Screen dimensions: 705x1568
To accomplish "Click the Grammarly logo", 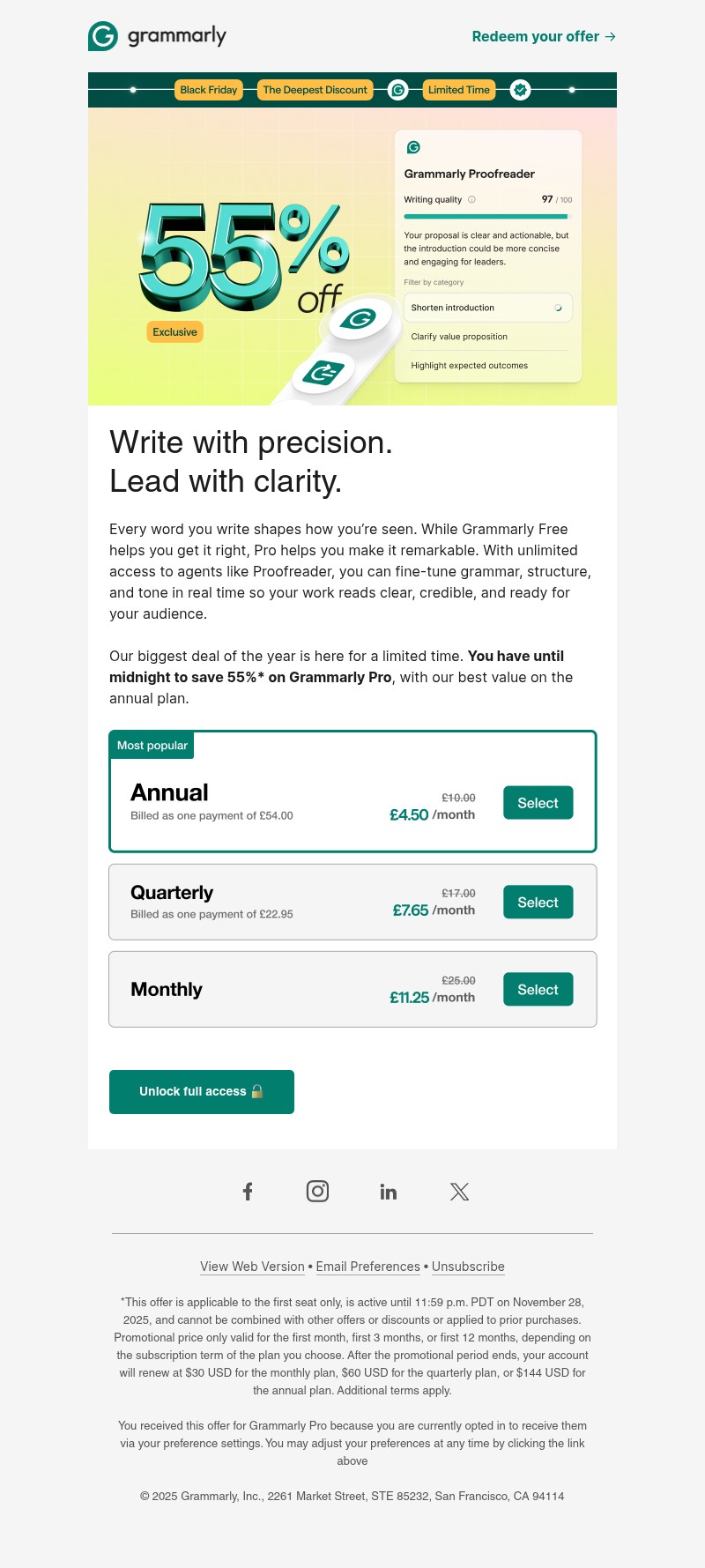I will click(x=157, y=36).
